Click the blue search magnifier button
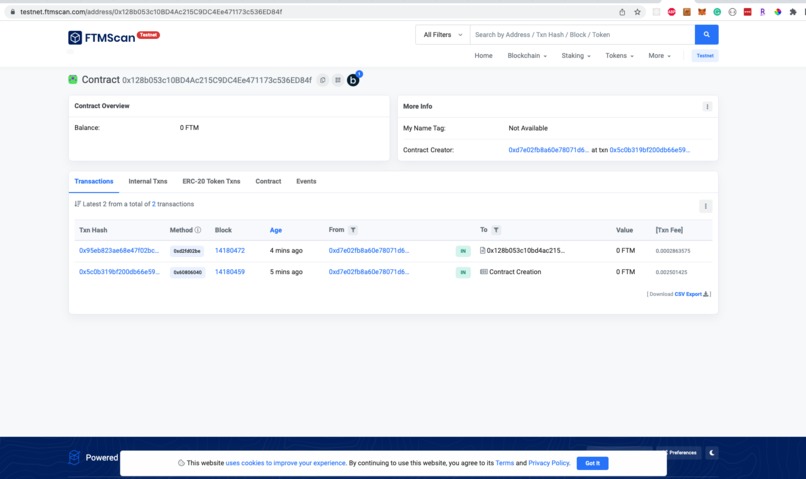The image size is (806, 479). [x=706, y=34]
